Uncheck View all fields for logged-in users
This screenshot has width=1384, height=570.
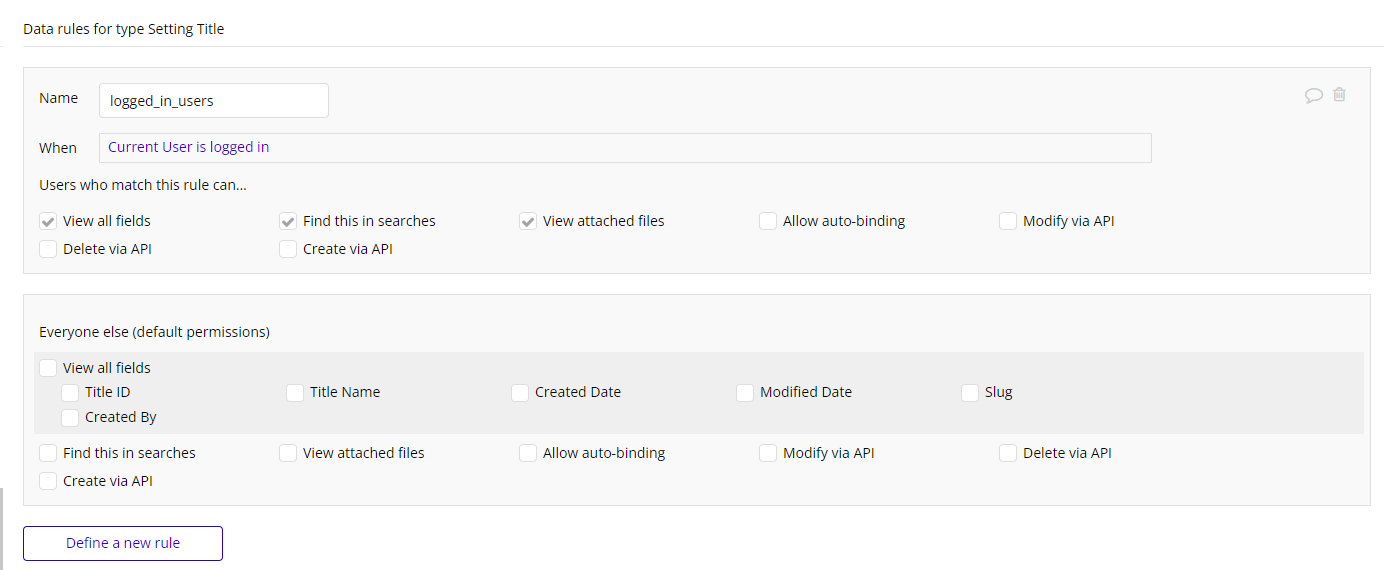(x=48, y=221)
